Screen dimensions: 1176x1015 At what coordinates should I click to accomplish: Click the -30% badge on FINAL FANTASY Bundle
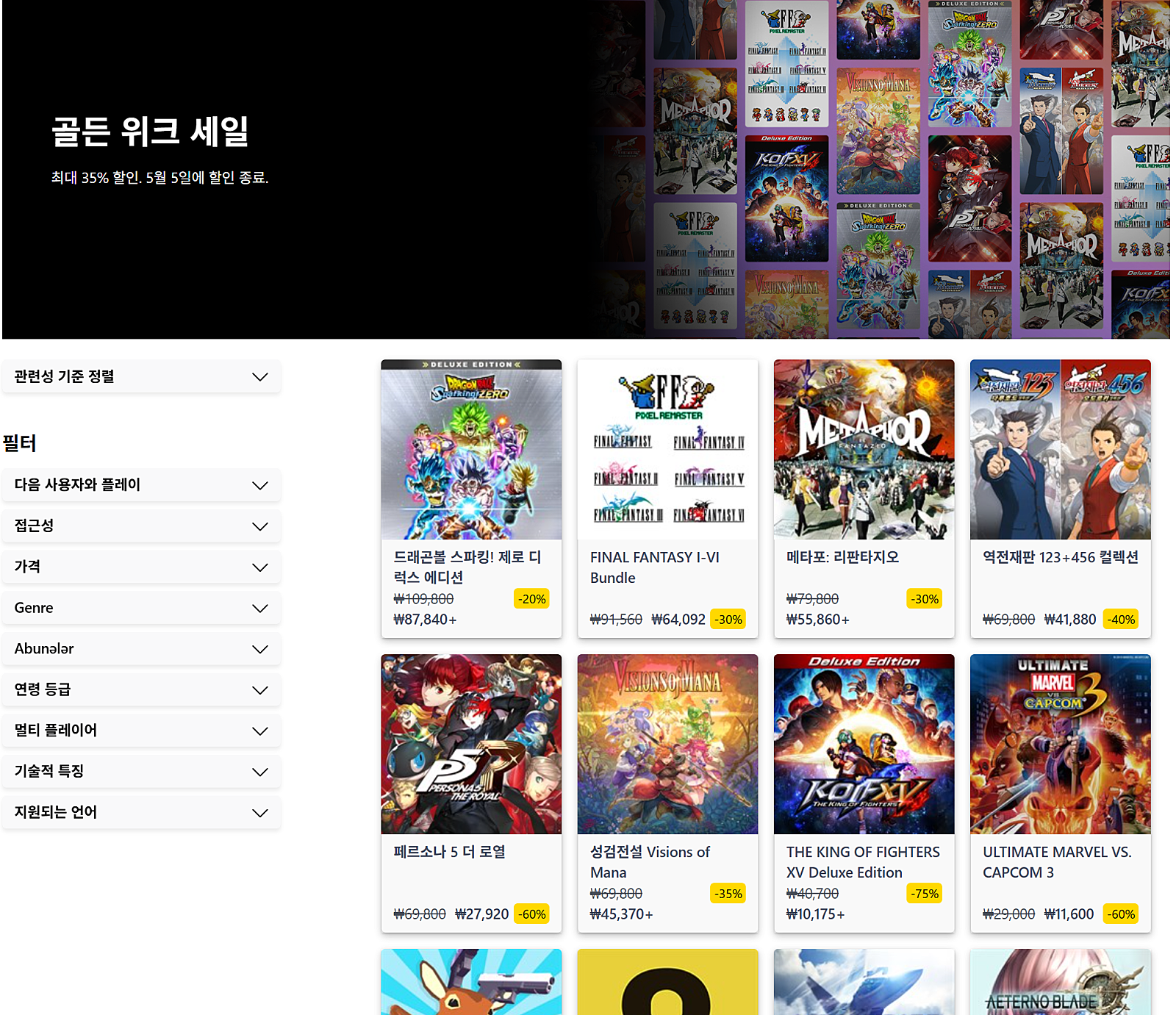pyautogui.click(x=728, y=620)
